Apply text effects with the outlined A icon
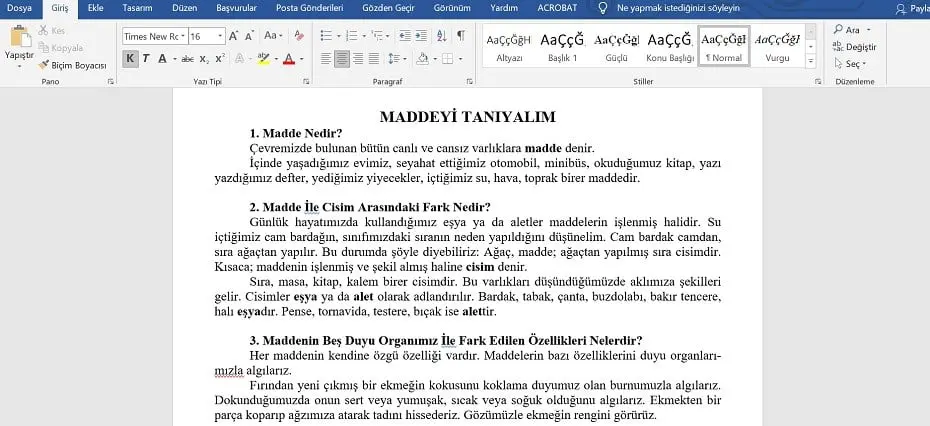The height and width of the screenshot is (426, 930). click(x=240, y=59)
